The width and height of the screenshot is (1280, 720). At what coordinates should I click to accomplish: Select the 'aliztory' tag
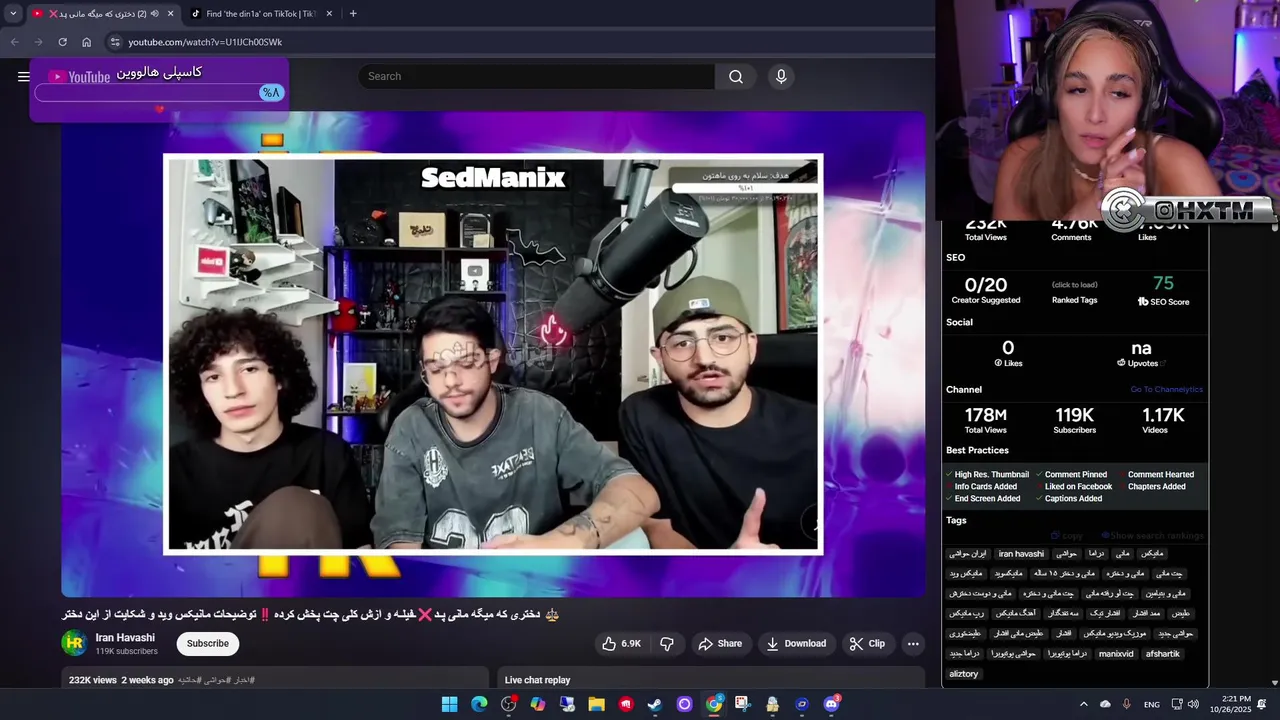pyautogui.click(x=964, y=674)
